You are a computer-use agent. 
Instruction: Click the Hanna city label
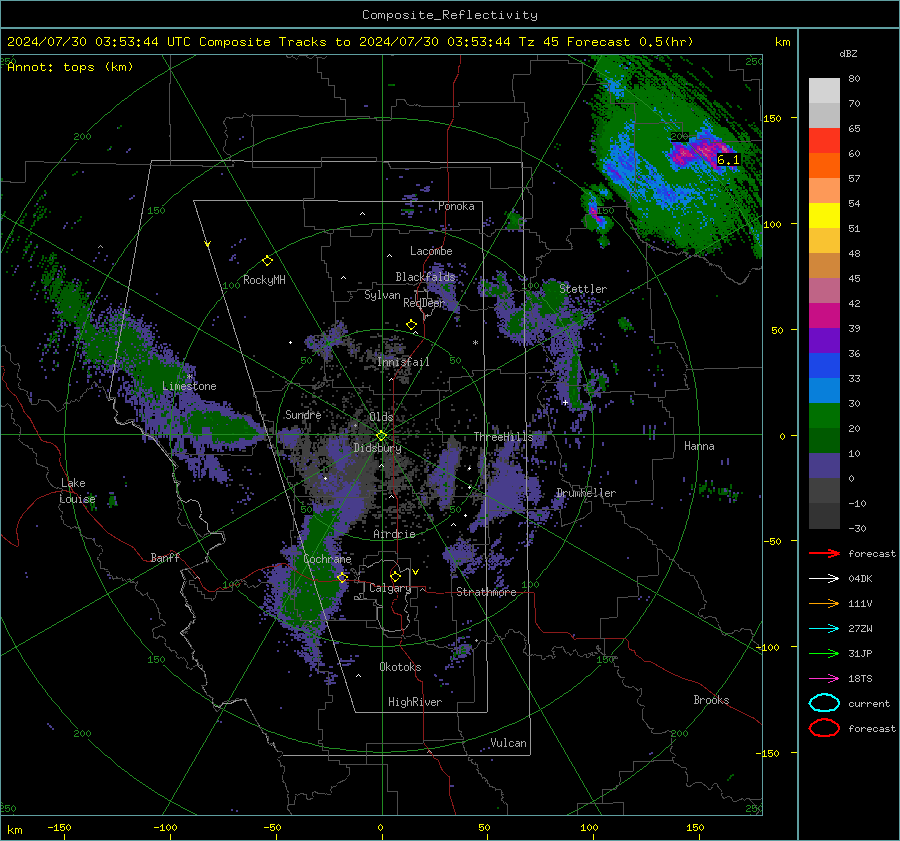[x=699, y=446]
